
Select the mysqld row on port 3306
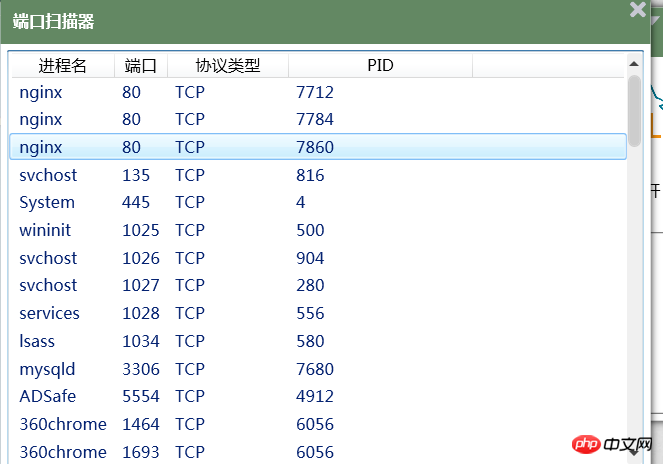click(x=318, y=369)
